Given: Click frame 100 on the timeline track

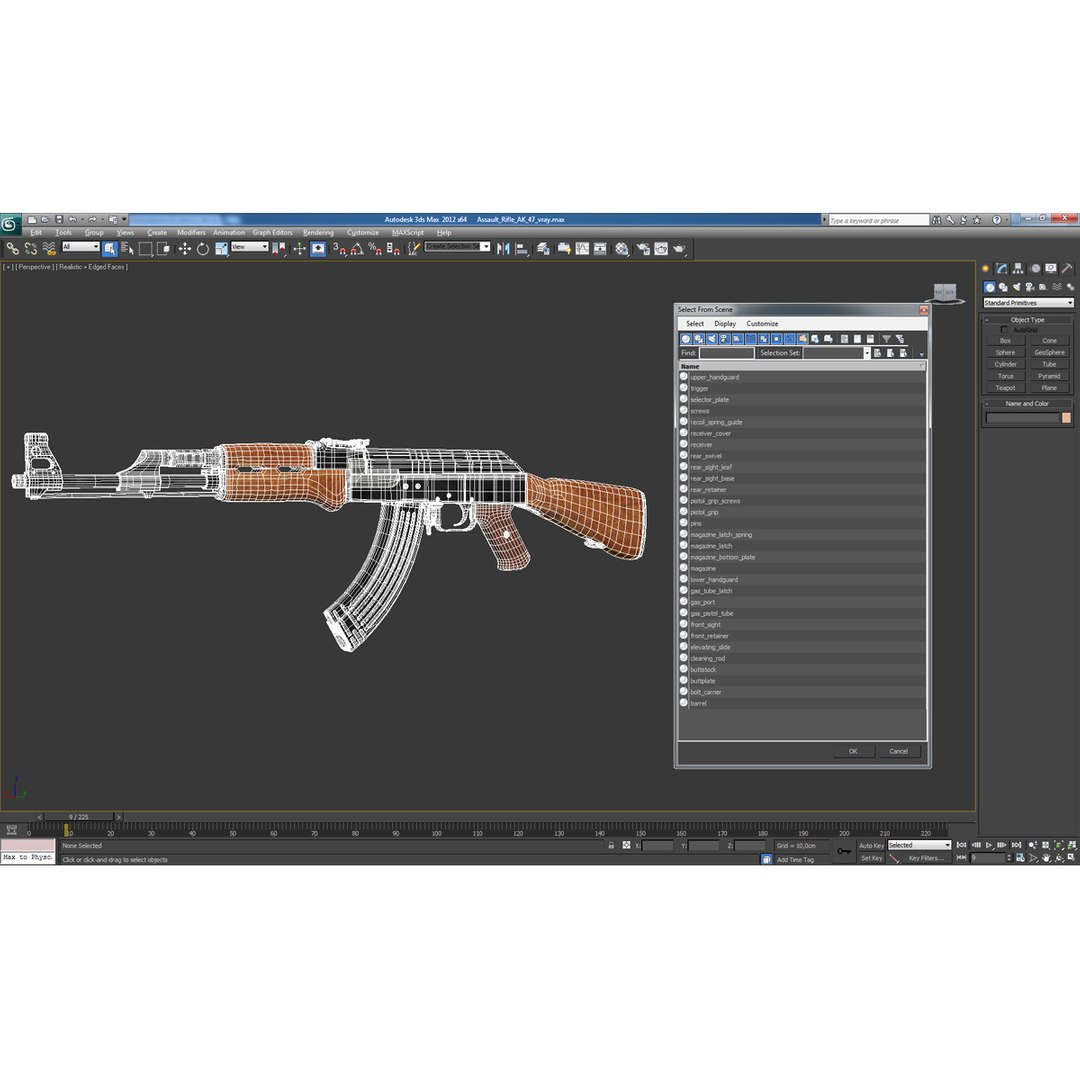Looking at the screenshot, I should 436,830.
